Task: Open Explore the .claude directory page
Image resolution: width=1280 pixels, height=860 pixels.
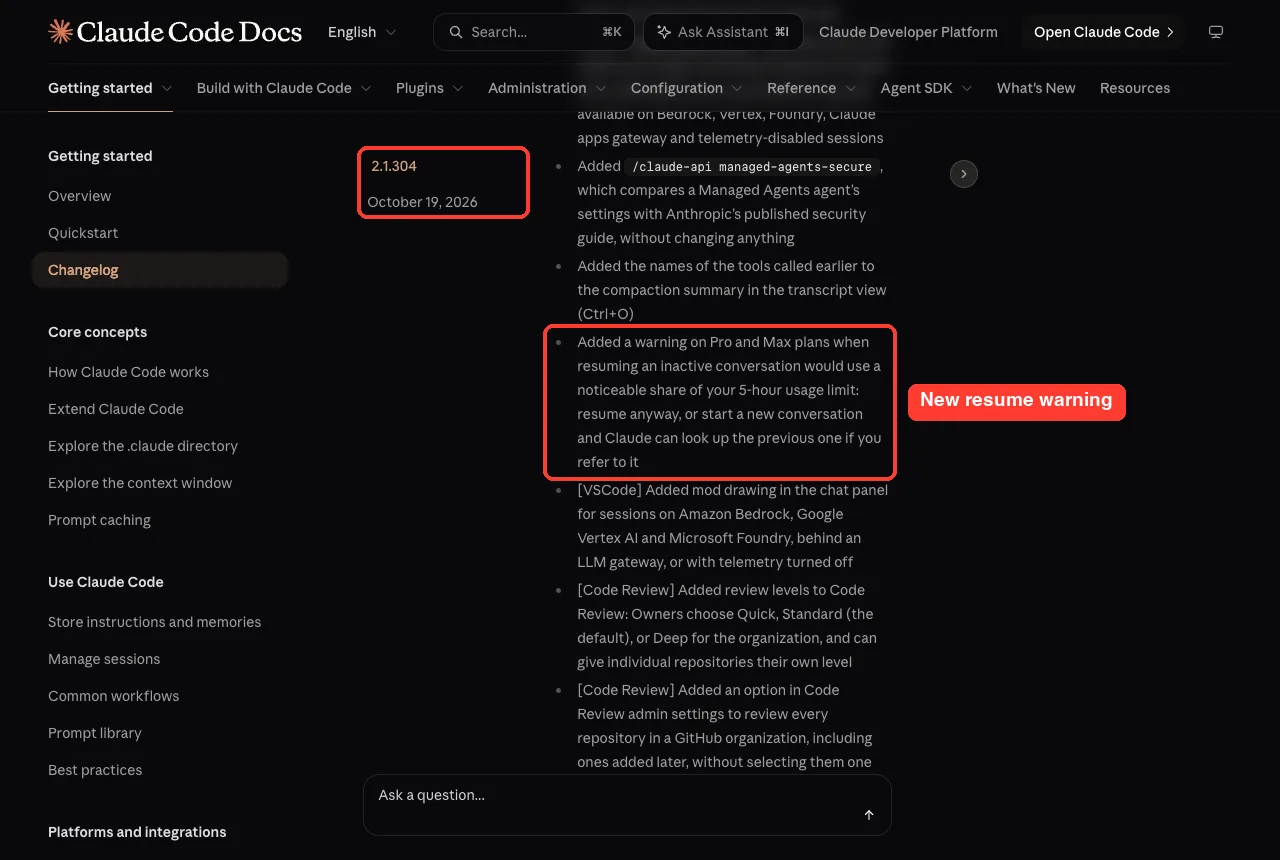Action: click(143, 446)
